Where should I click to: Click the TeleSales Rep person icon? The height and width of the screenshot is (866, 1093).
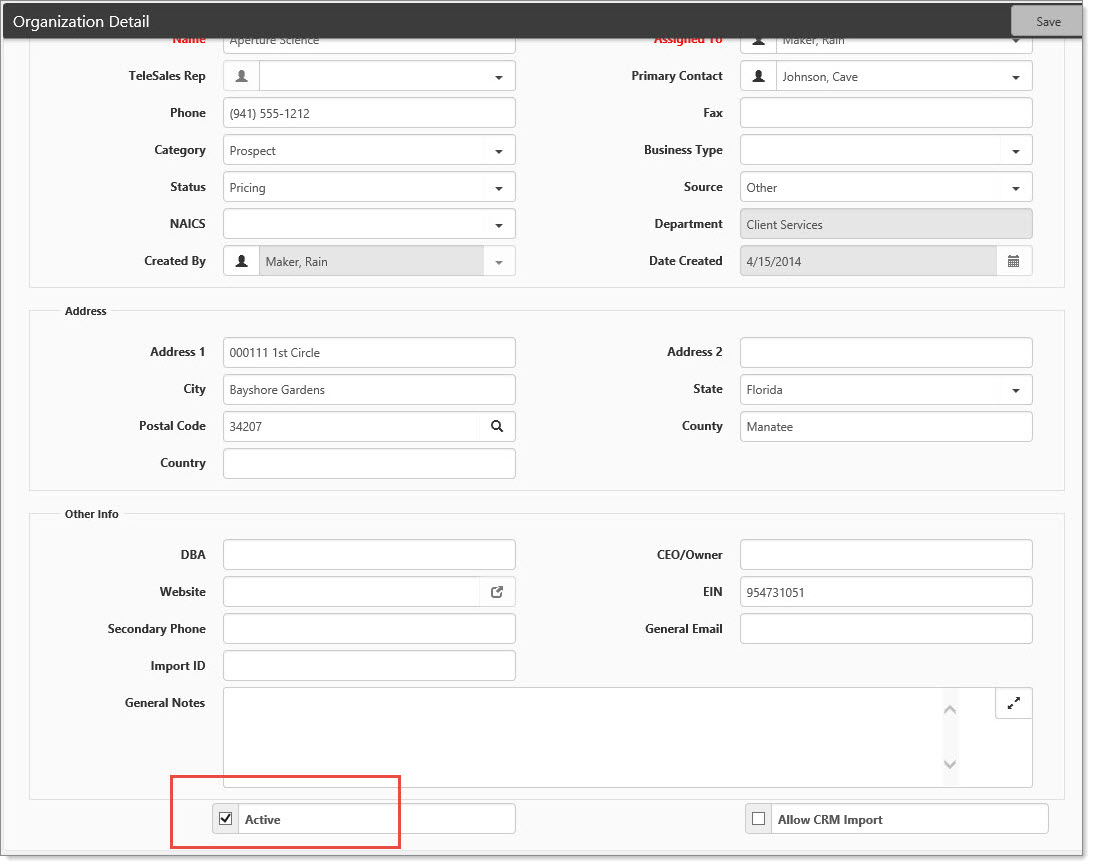[242, 76]
